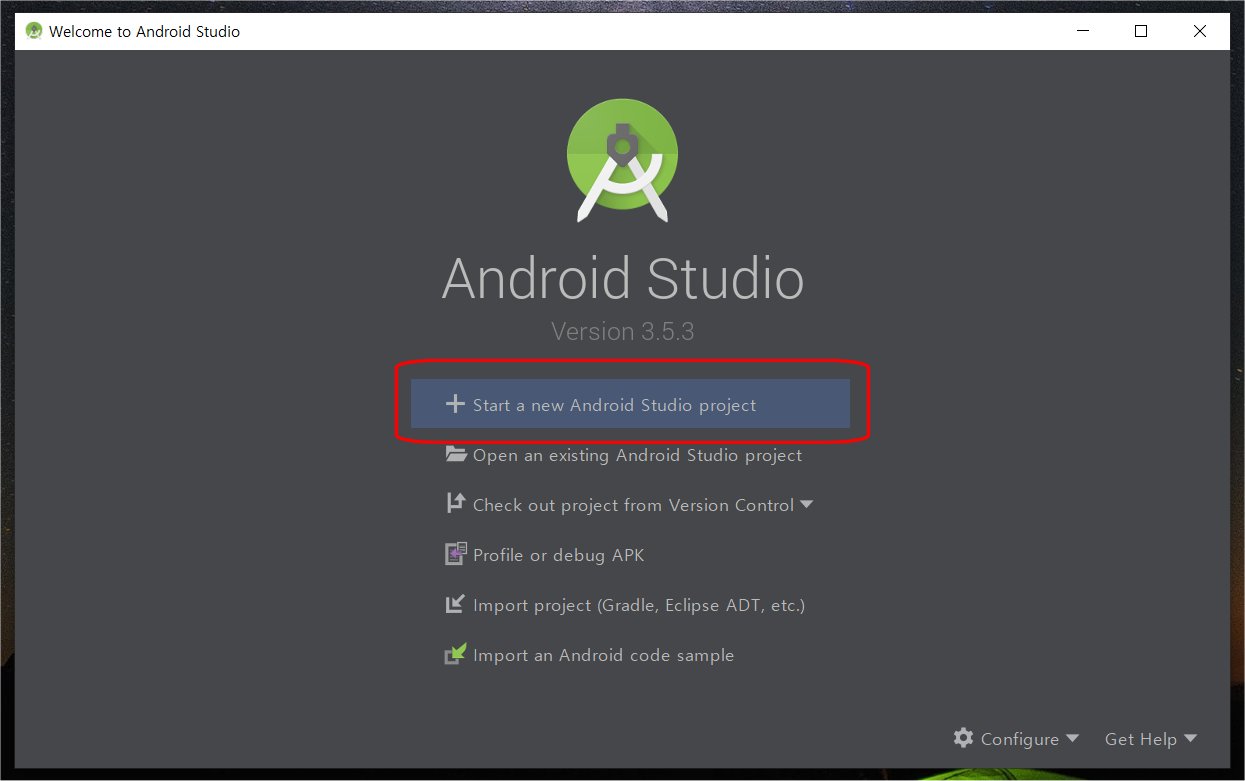The width and height of the screenshot is (1245, 781).
Task: Expand the Get Help dropdown arrow
Action: pos(1190,738)
